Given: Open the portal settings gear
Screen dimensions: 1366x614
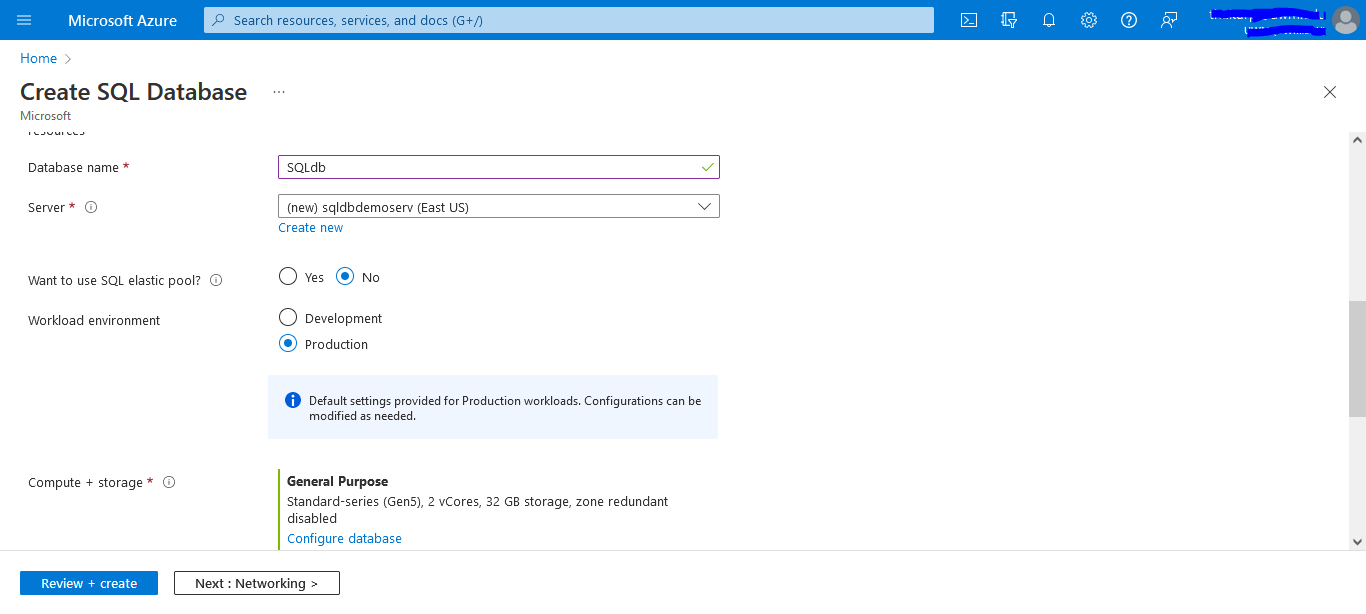Looking at the screenshot, I should (1088, 19).
